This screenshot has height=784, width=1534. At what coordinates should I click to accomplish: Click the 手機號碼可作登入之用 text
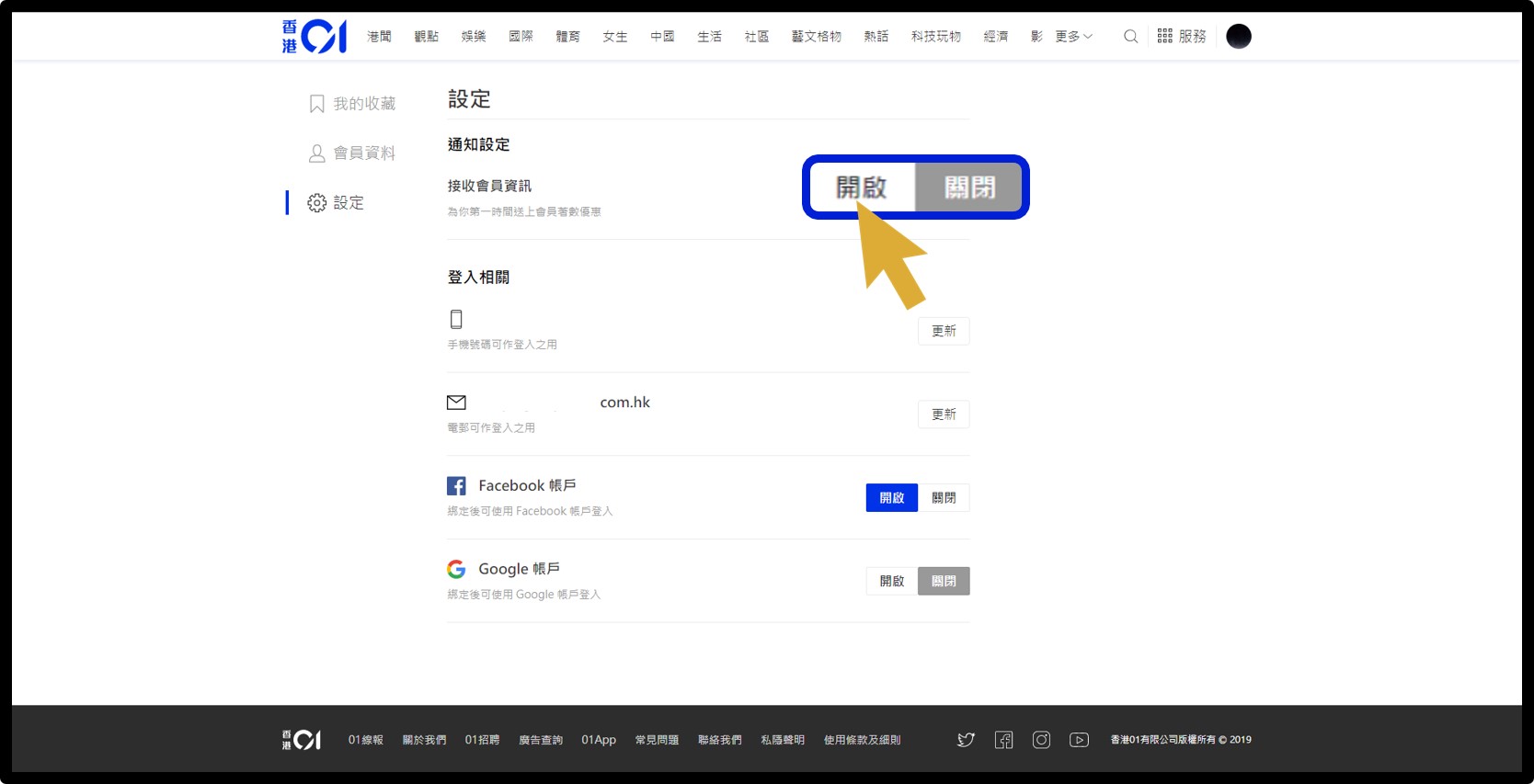pos(502,345)
